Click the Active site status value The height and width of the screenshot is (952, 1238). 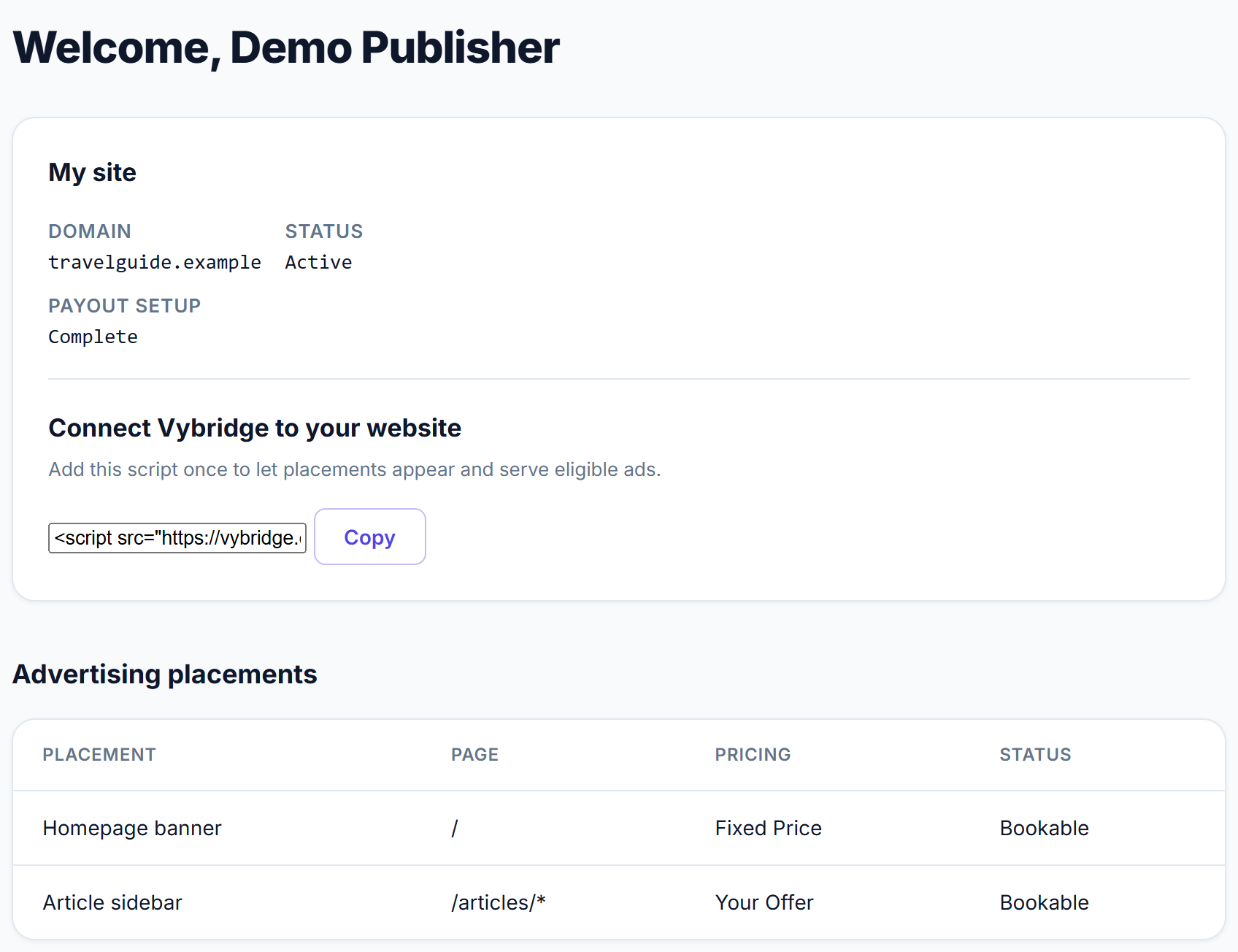point(318,262)
